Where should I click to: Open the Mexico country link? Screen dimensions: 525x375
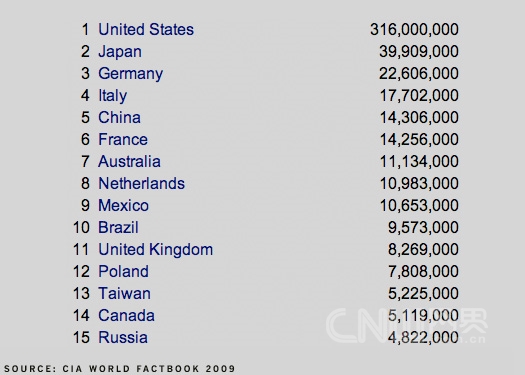click(123, 206)
